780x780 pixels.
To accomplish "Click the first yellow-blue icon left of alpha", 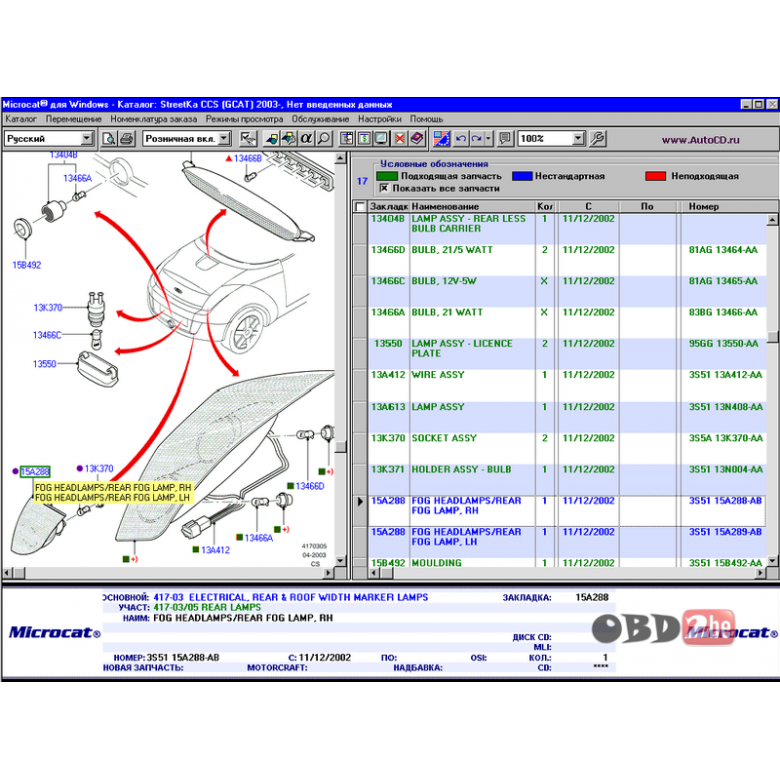I will (x=272, y=138).
